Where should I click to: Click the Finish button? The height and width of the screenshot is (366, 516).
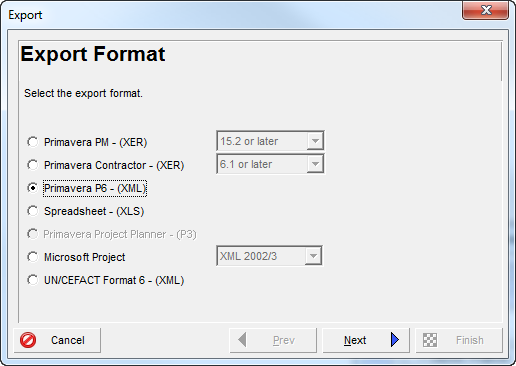(x=459, y=340)
